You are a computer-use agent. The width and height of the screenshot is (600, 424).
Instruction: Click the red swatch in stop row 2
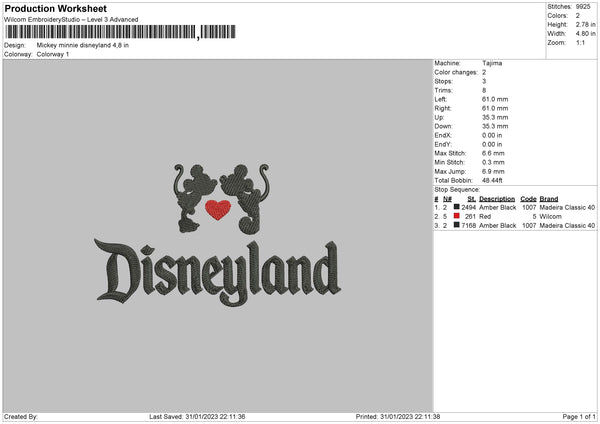coord(457,216)
